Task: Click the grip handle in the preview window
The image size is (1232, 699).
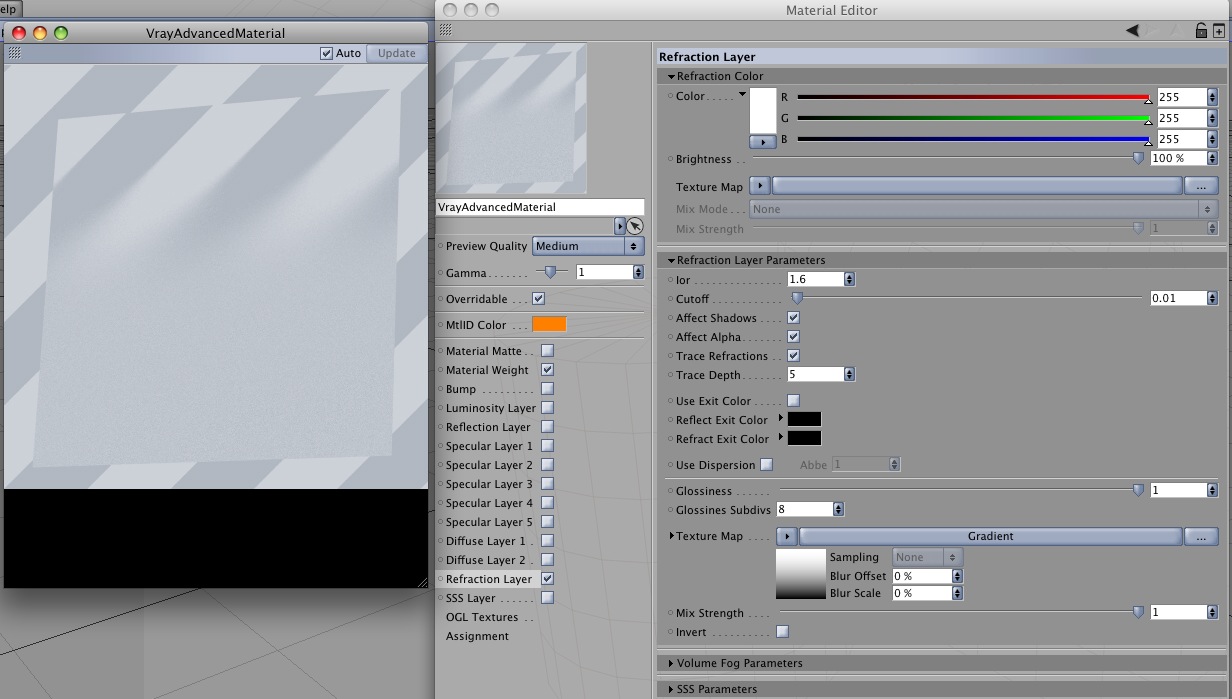Action: click(14, 53)
